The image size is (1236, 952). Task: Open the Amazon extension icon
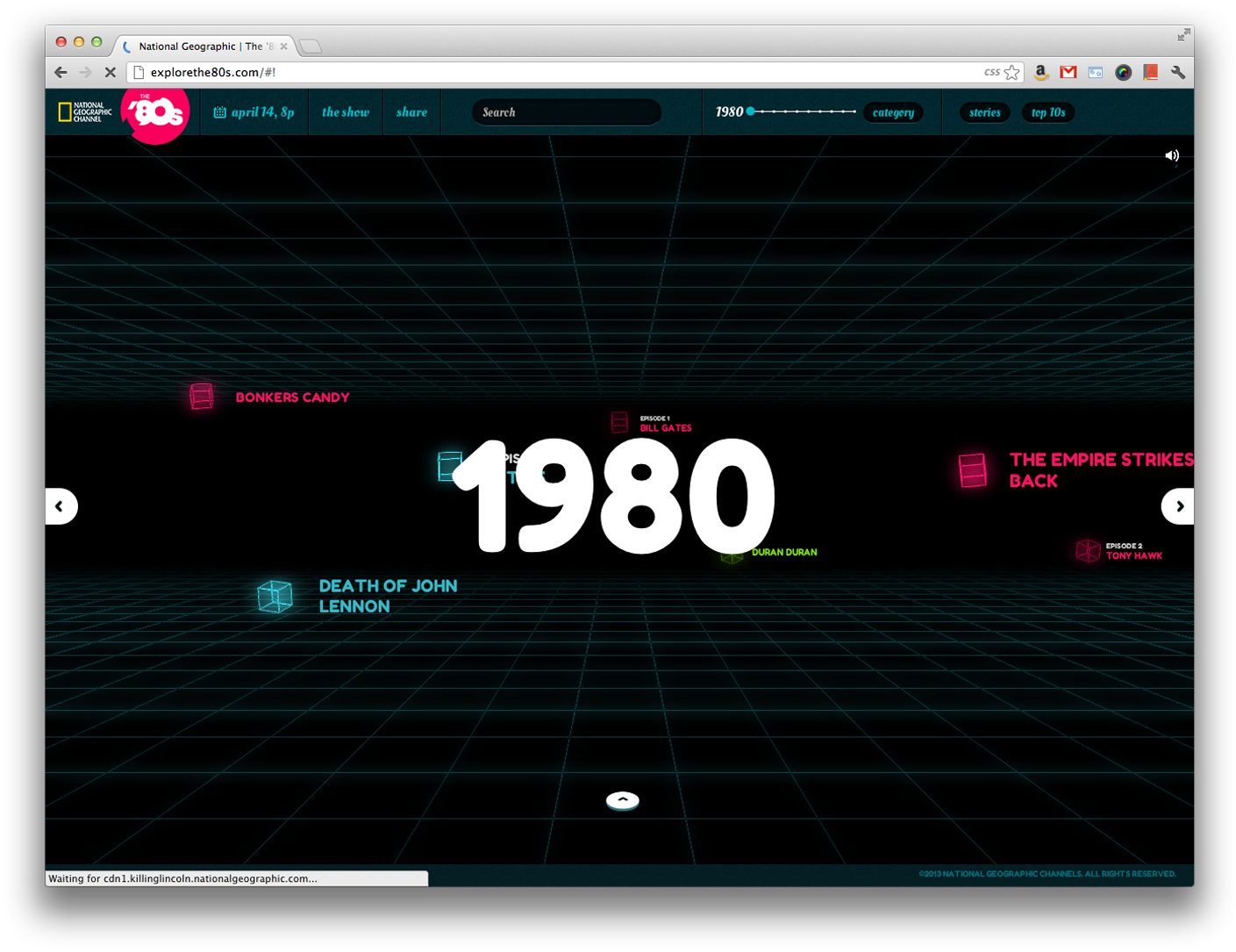(1041, 73)
